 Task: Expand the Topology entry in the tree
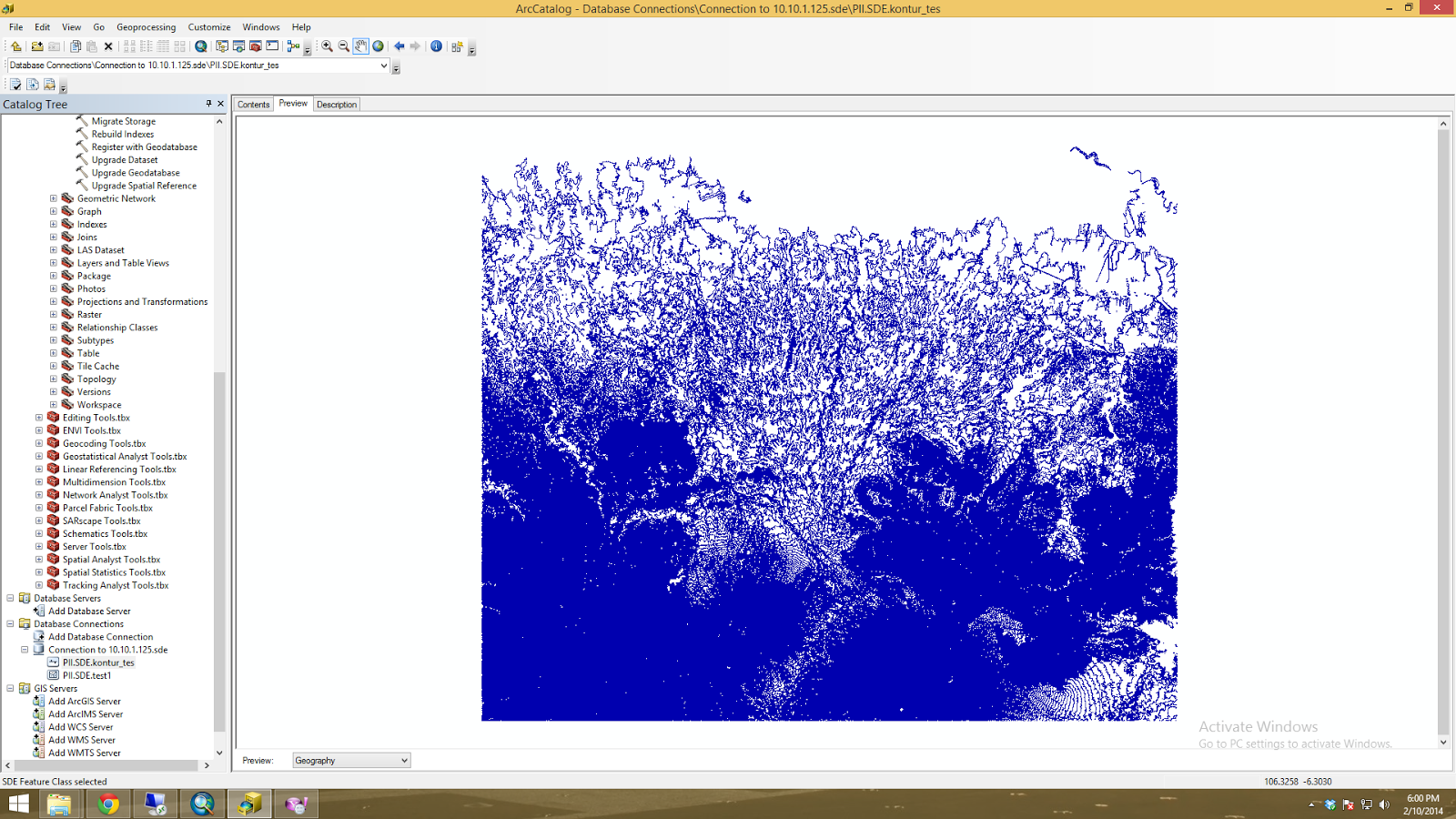click(x=52, y=379)
